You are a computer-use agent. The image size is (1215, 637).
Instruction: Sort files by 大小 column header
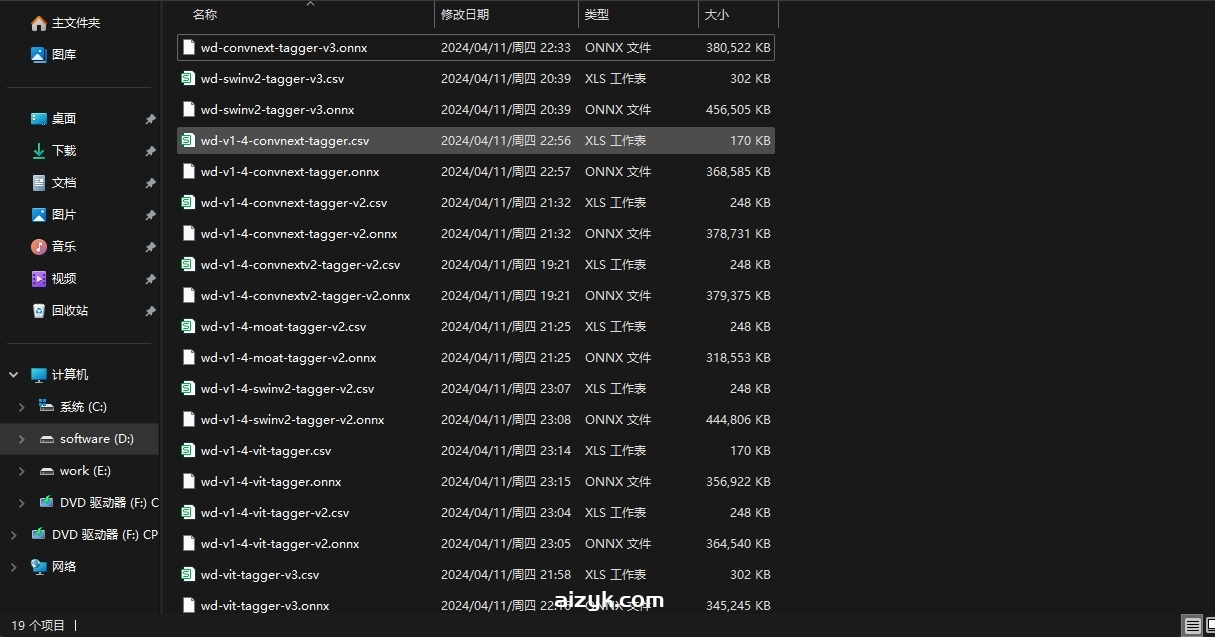tap(717, 15)
